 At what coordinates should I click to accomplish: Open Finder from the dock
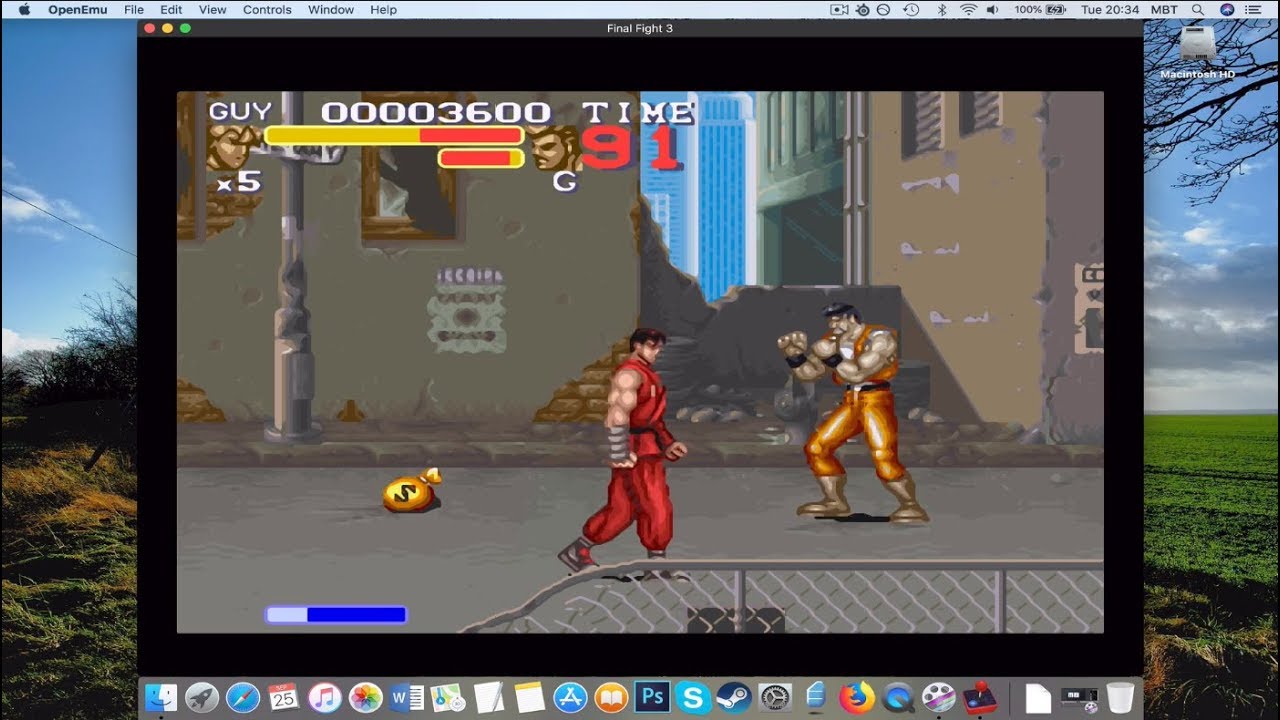[161, 697]
